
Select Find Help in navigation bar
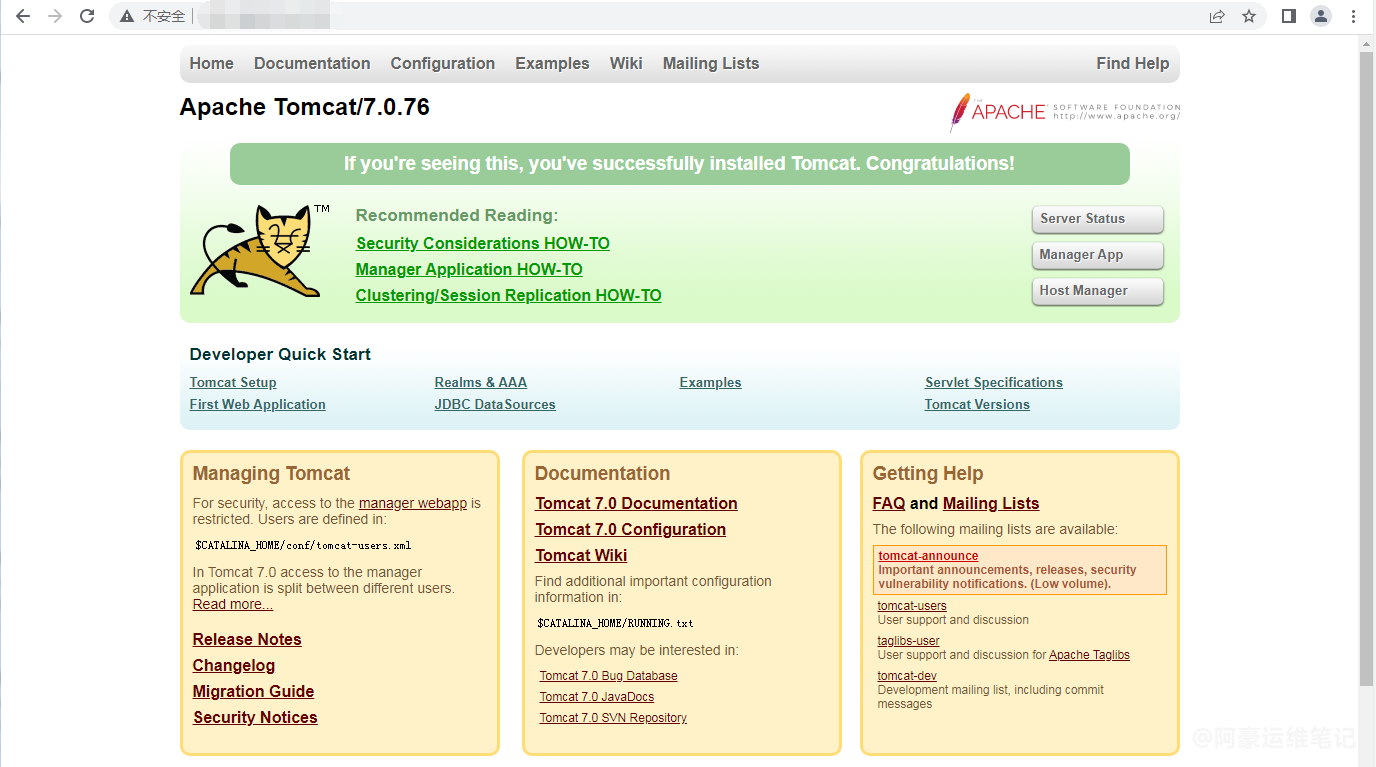1132,63
